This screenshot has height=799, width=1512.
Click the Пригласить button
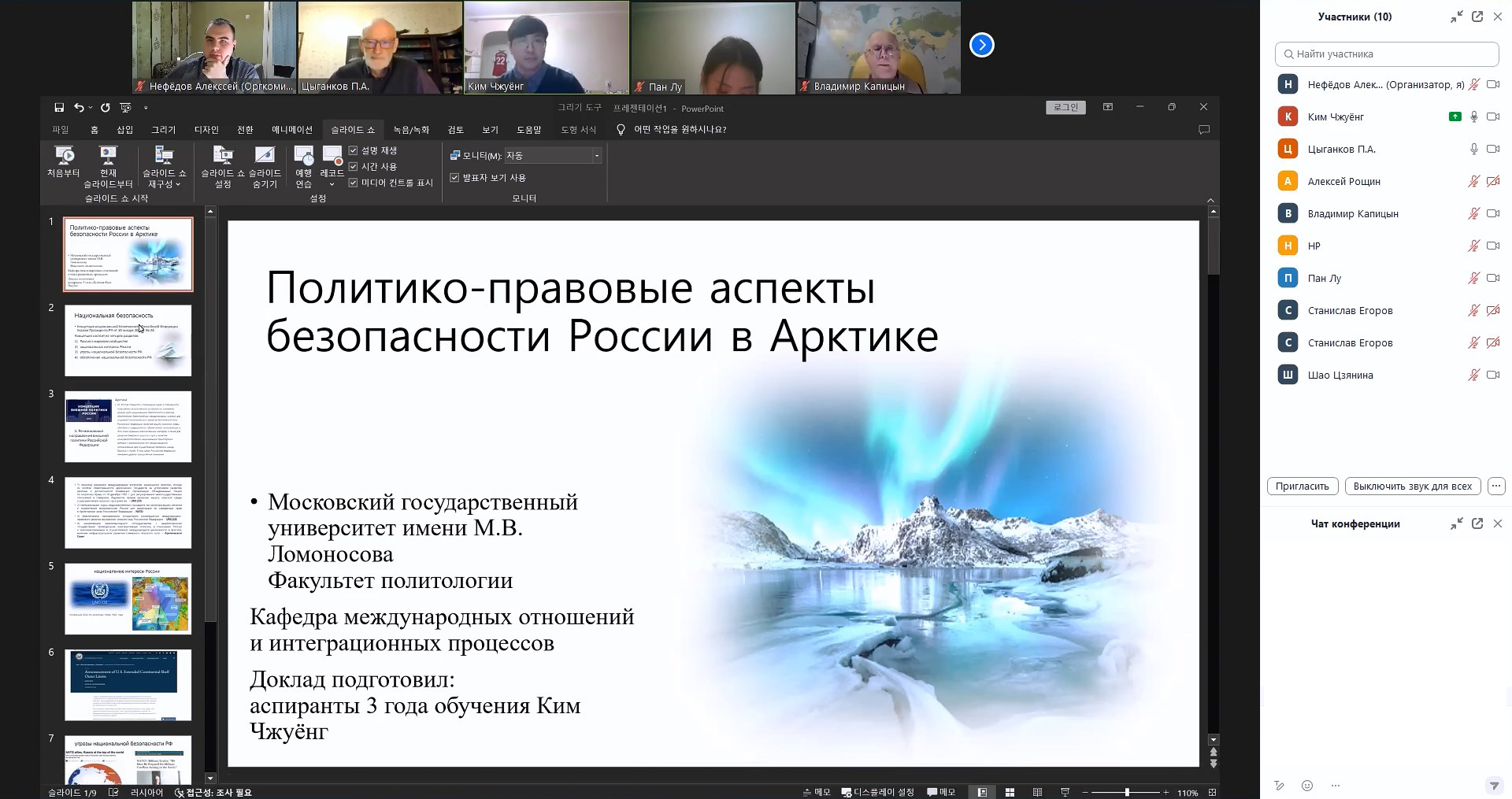tap(1302, 486)
